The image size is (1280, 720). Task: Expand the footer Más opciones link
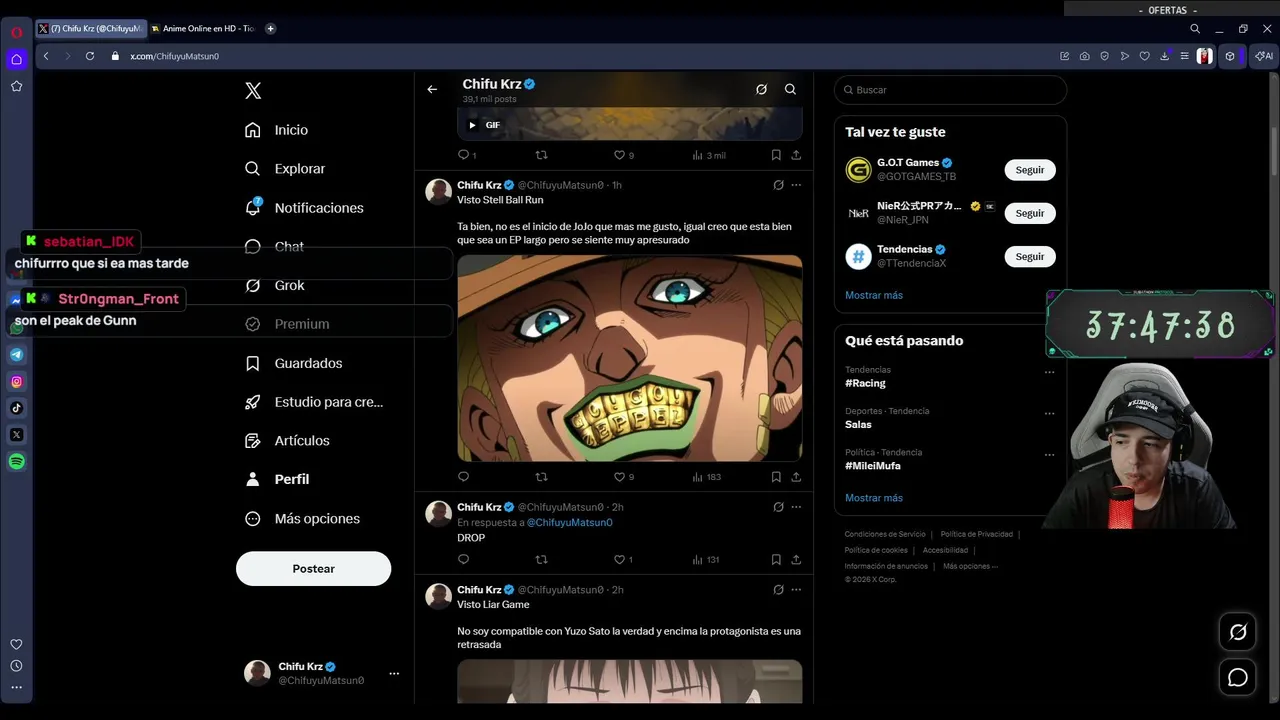point(970,566)
